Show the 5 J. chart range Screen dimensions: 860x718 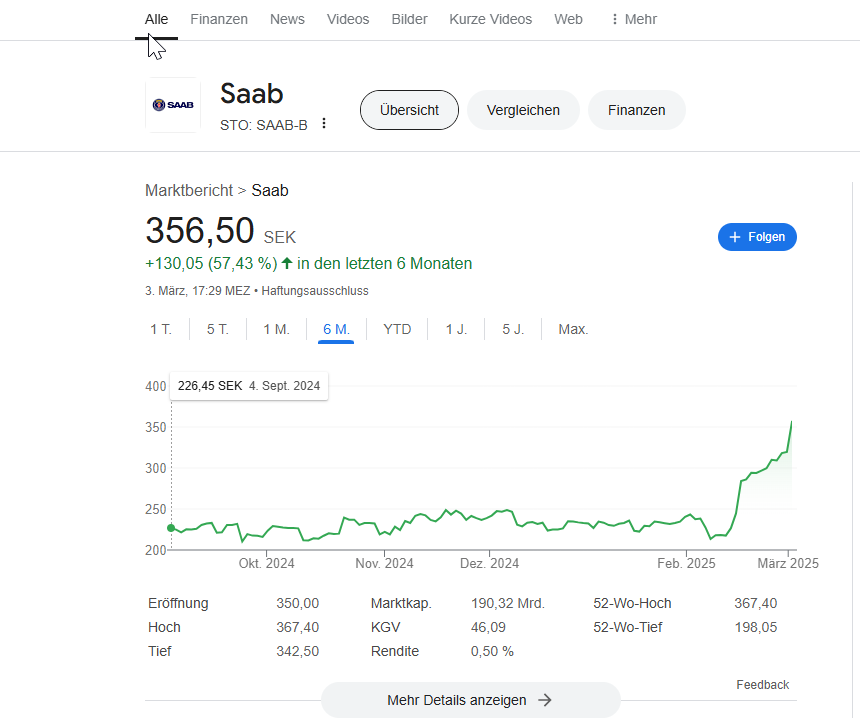click(513, 329)
